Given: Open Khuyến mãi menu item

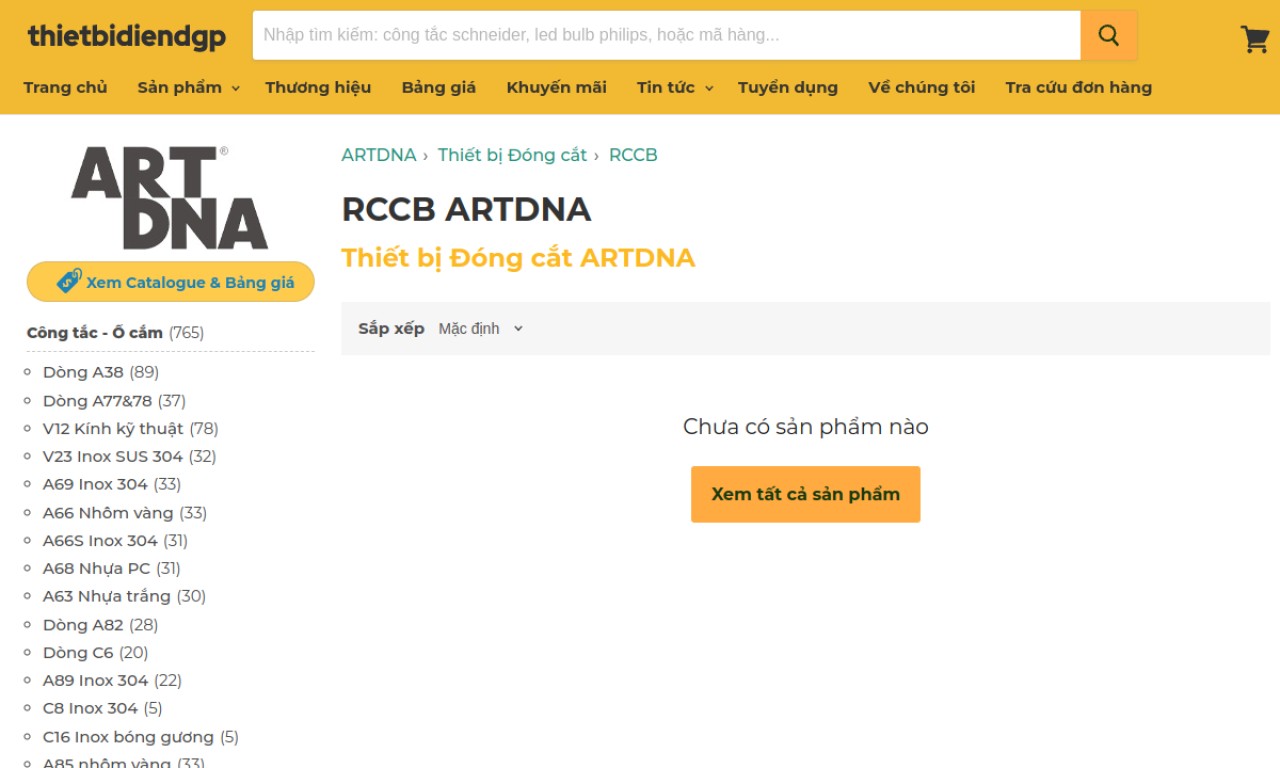Looking at the screenshot, I should [556, 87].
